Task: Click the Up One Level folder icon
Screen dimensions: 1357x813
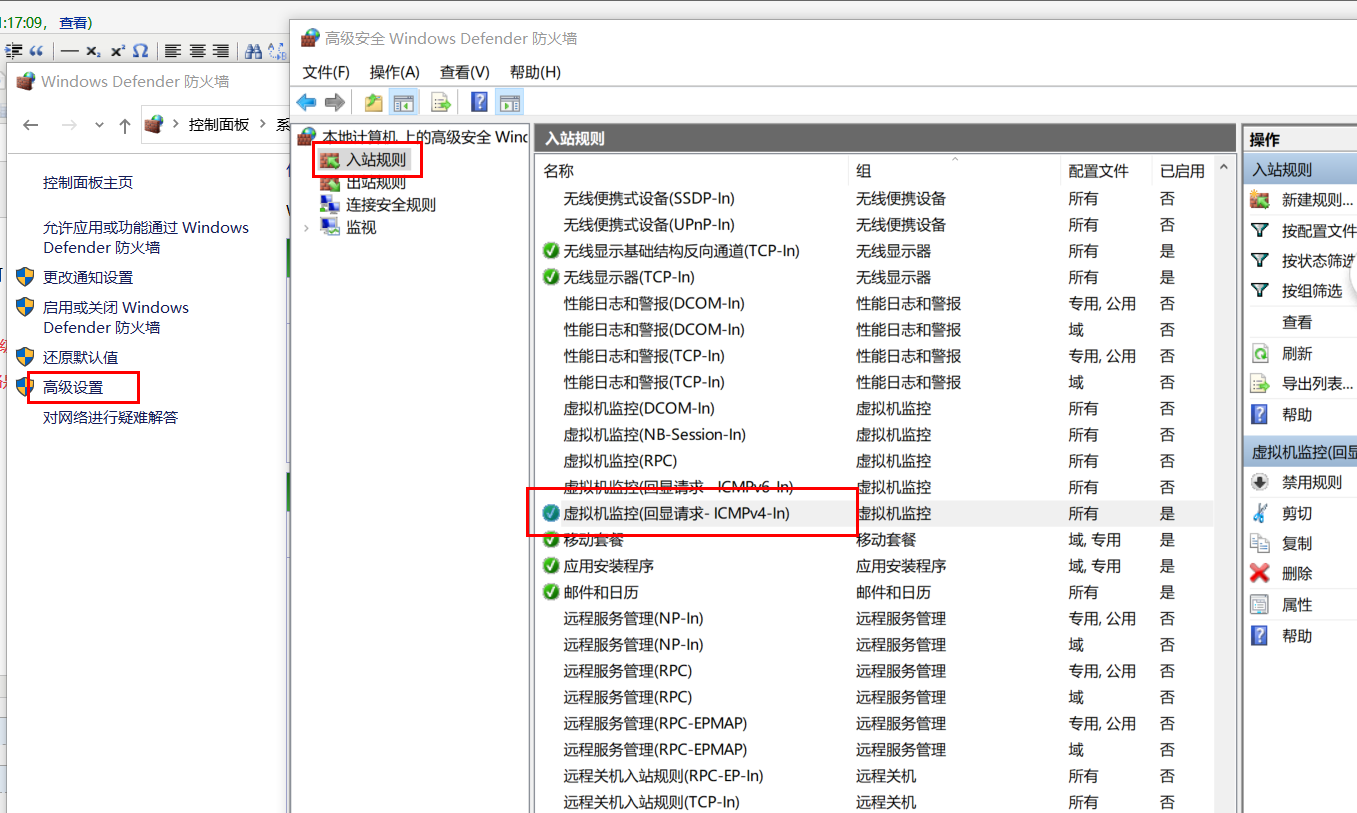Action: [x=373, y=102]
